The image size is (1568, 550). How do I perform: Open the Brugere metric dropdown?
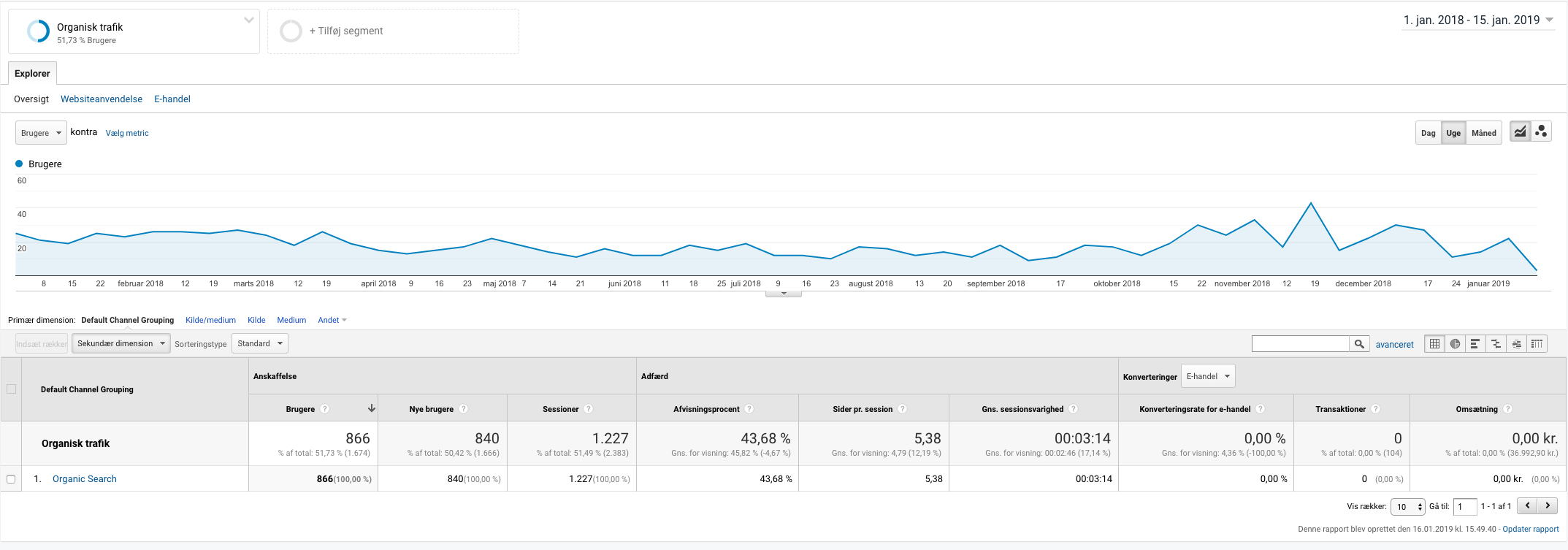pos(41,133)
